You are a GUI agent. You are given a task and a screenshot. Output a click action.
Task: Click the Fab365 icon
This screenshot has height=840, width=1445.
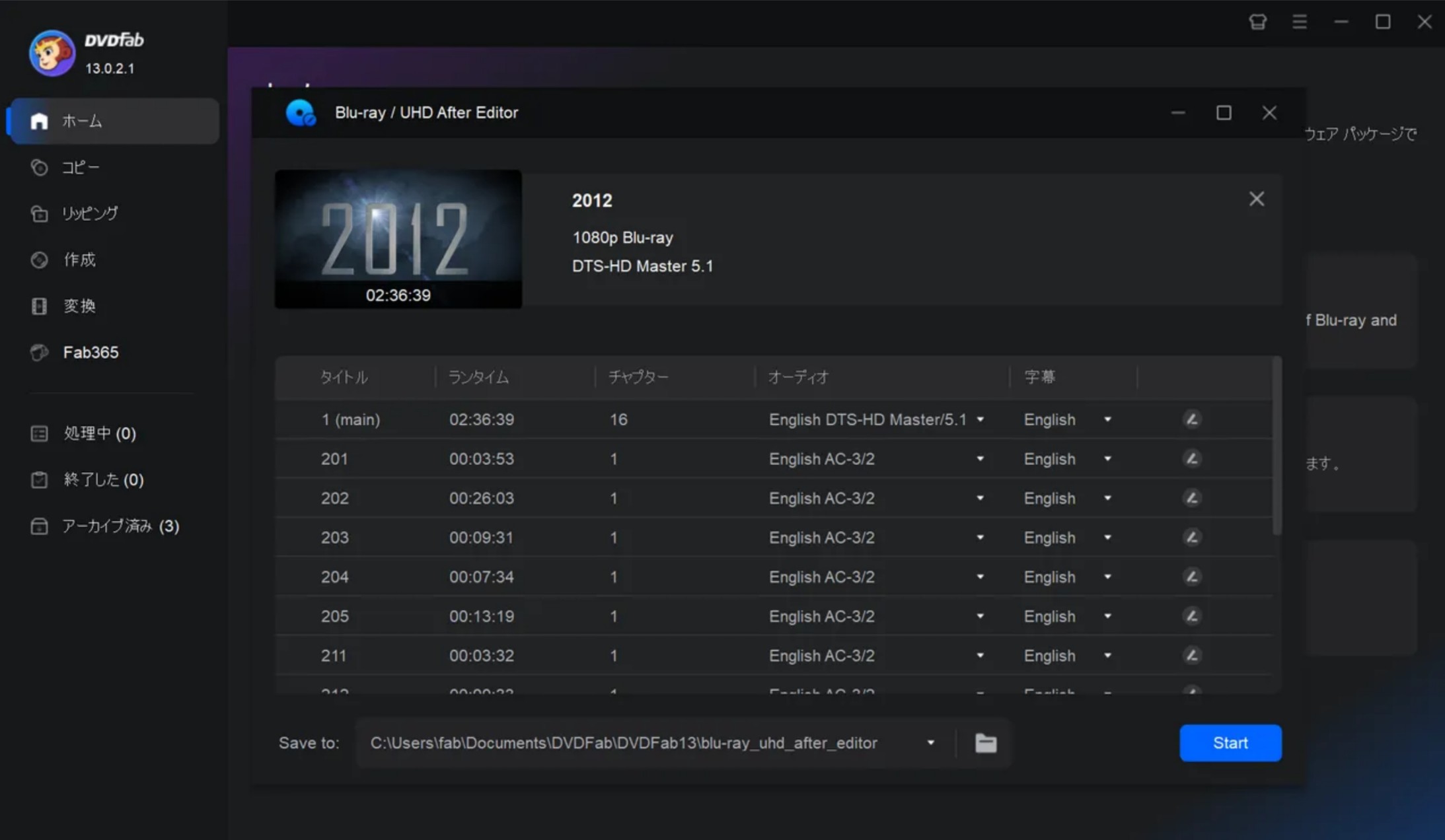point(39,352)
